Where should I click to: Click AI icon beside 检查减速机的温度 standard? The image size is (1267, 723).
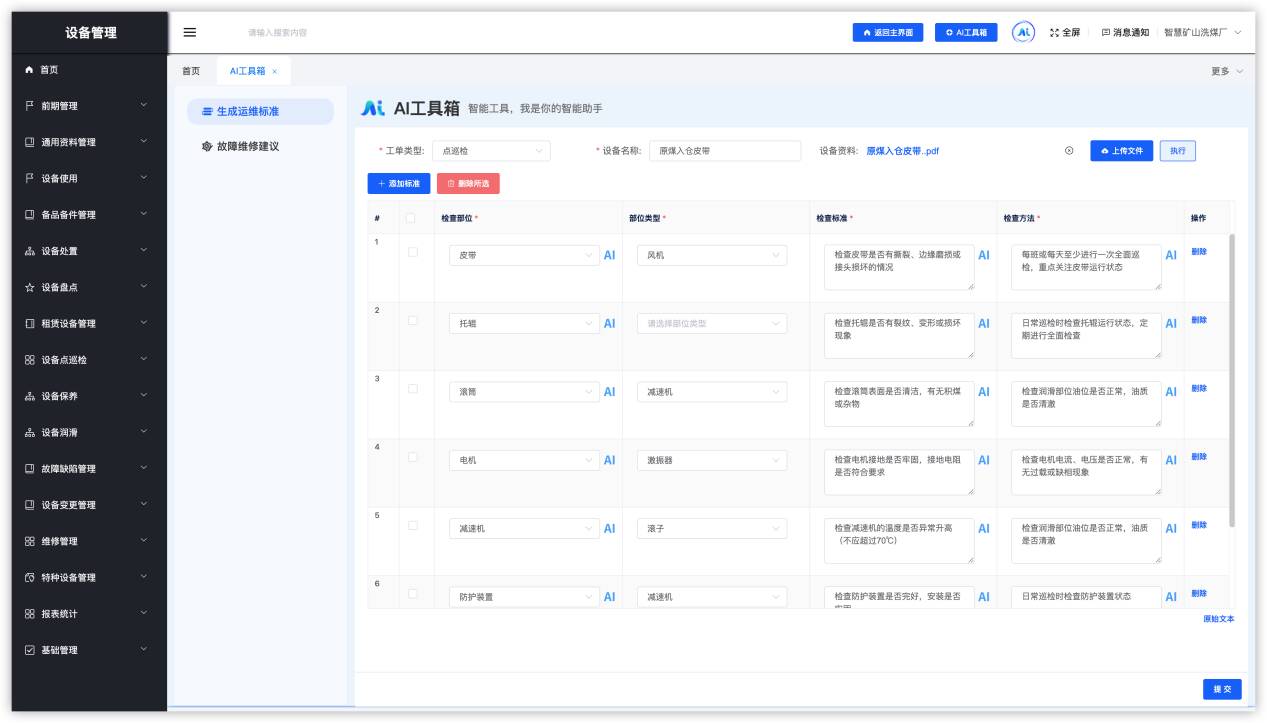(984, 528)
